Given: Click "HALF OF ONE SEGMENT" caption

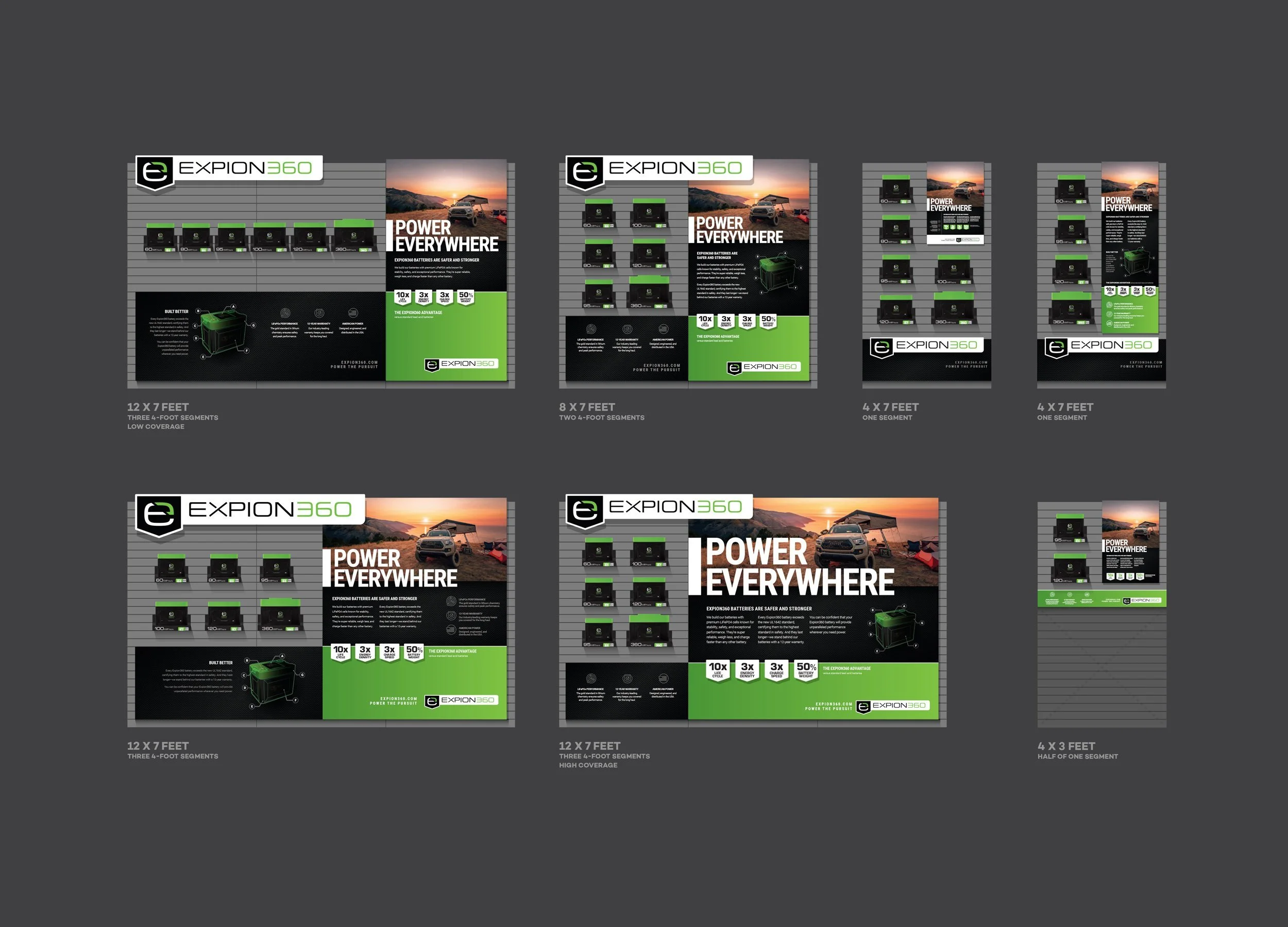Looking at the screenshot, I should 1077,756.
